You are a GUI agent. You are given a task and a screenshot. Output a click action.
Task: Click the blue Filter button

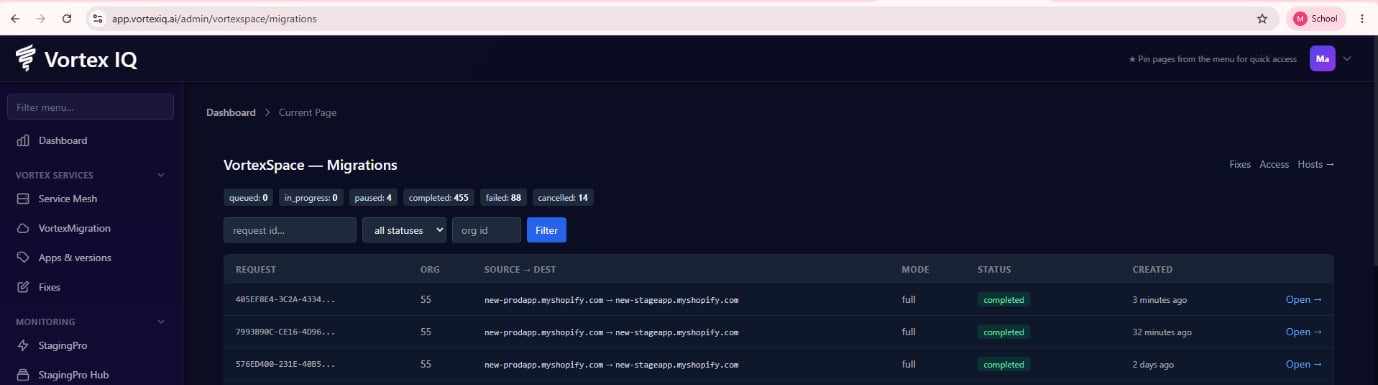coord(546,230)
